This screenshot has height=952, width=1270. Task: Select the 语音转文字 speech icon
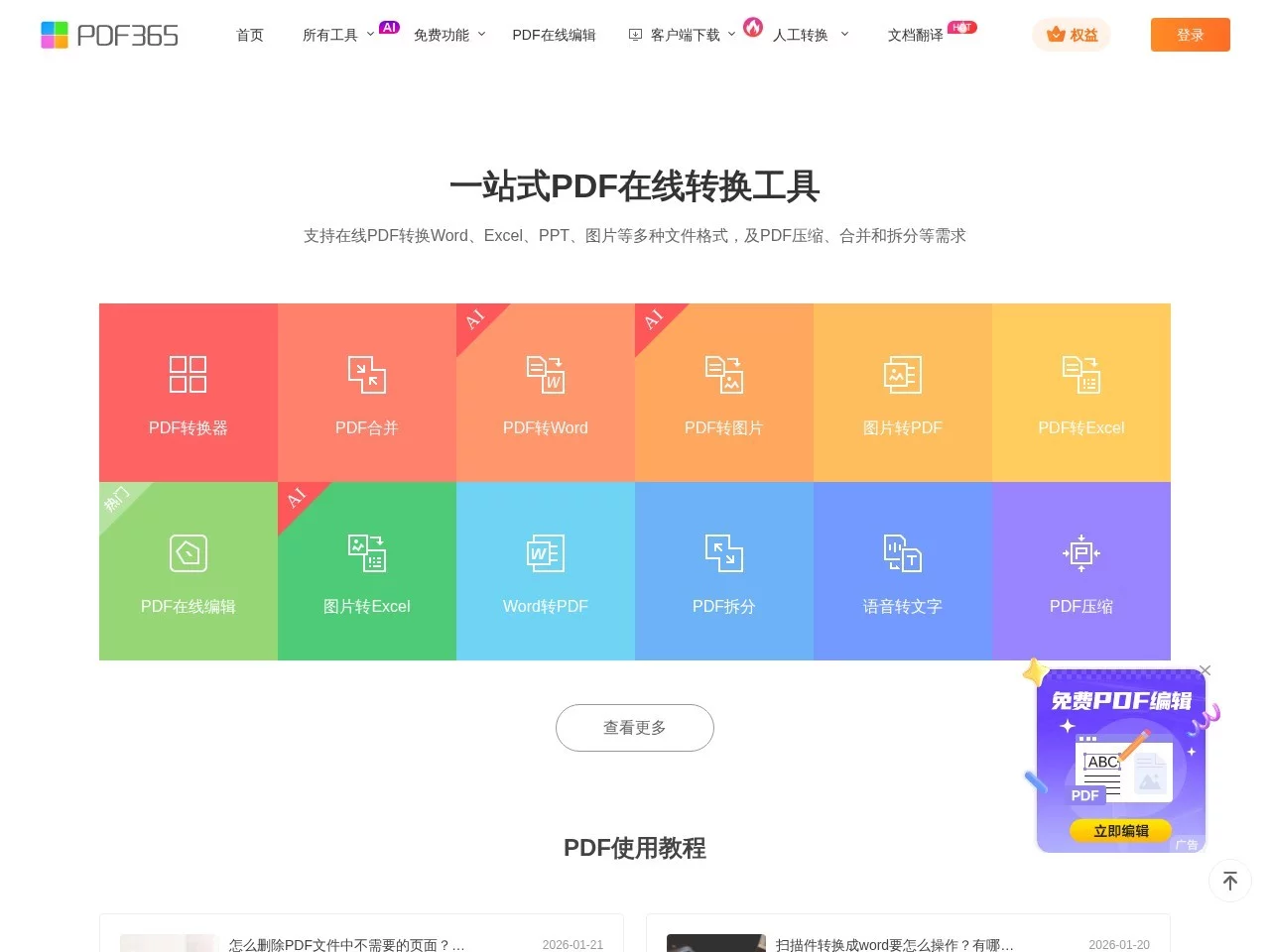[x=902, y=552]
